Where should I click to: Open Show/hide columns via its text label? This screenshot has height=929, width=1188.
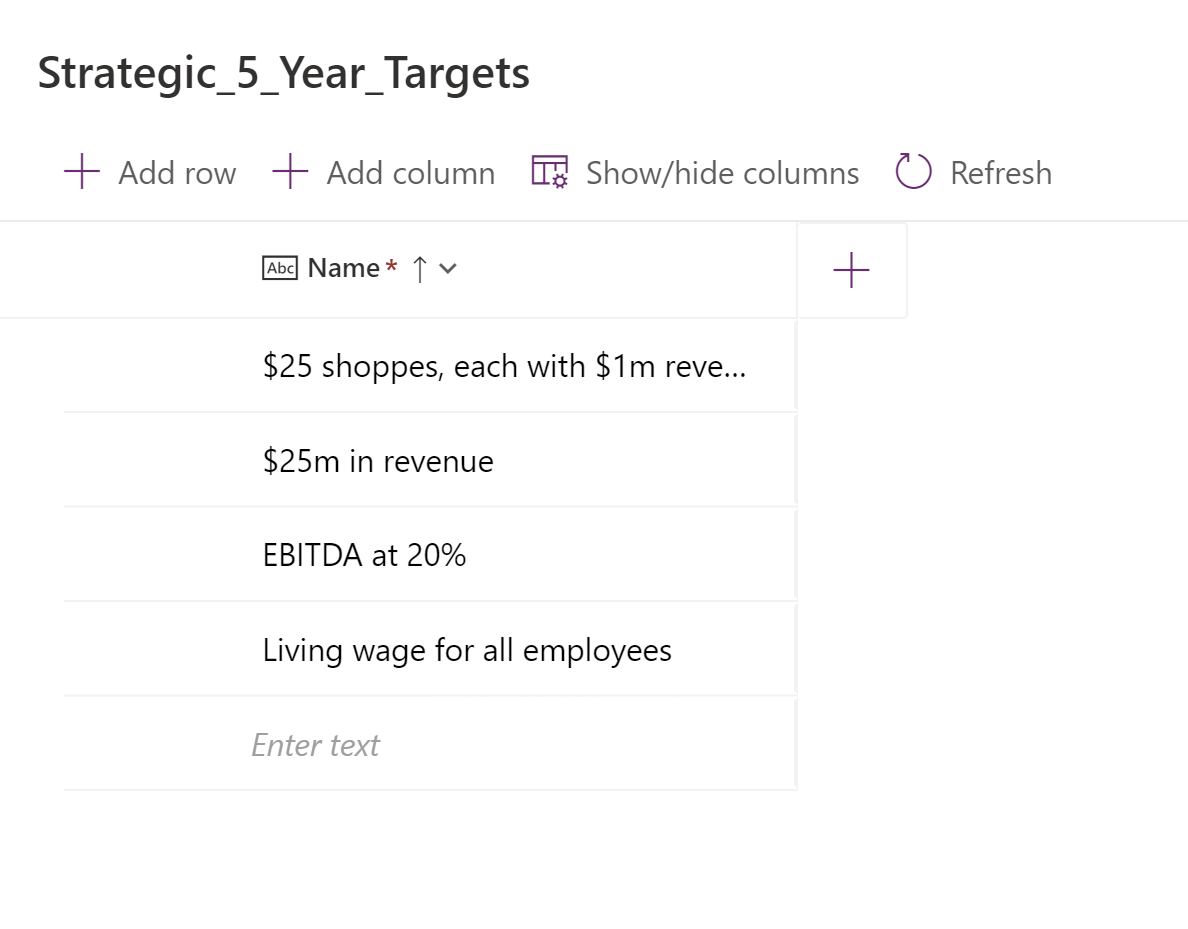[722, 173]
